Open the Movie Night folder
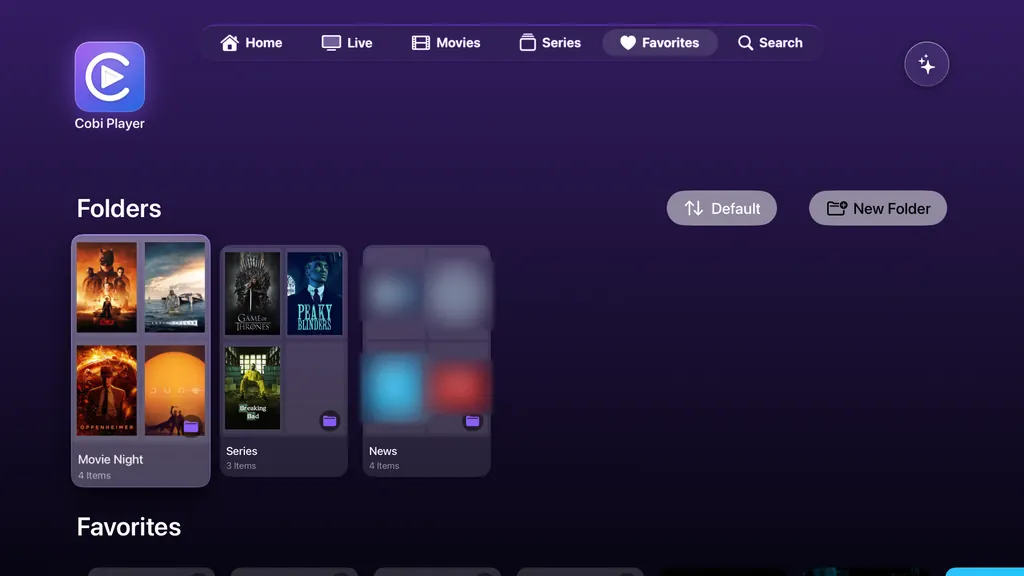This screenshot has width=1024, height=576. pyautogui.click(x=140, y=360)
